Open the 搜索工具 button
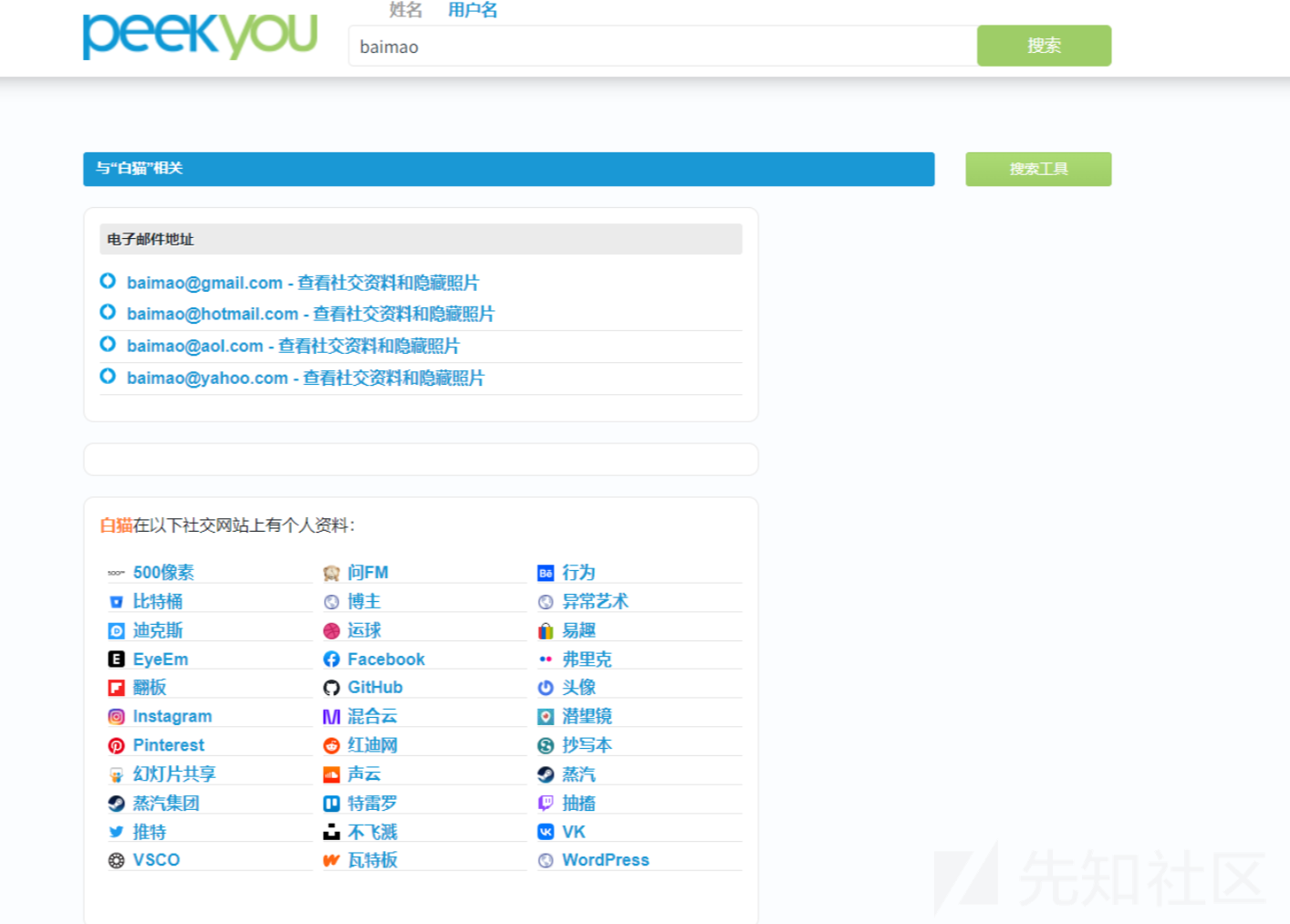This screenshot has width=1290, height=924. (1038, 169)
